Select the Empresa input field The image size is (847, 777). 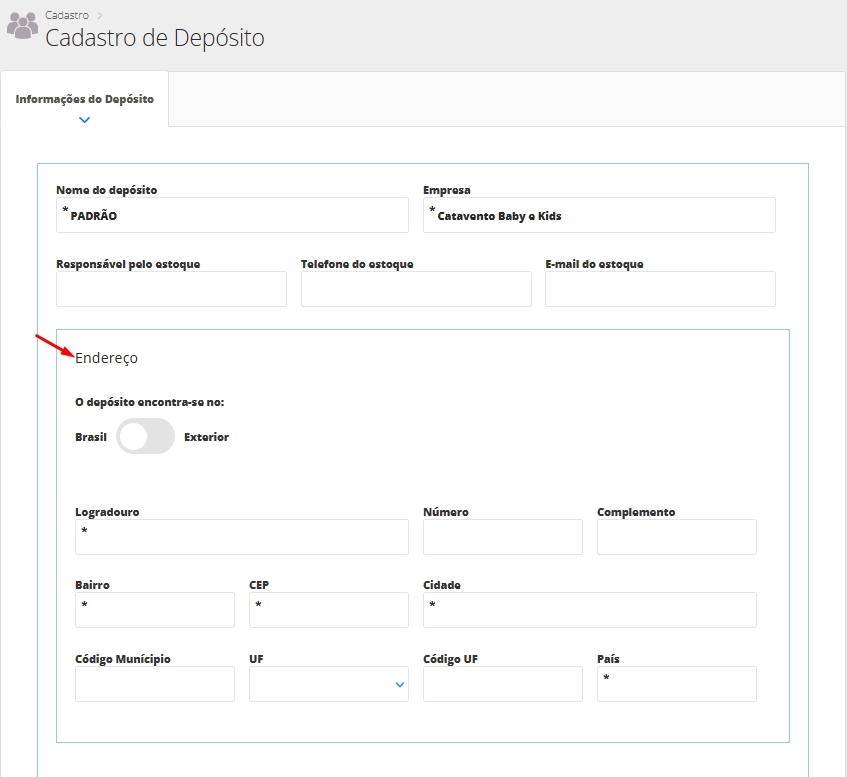point(599,215)
